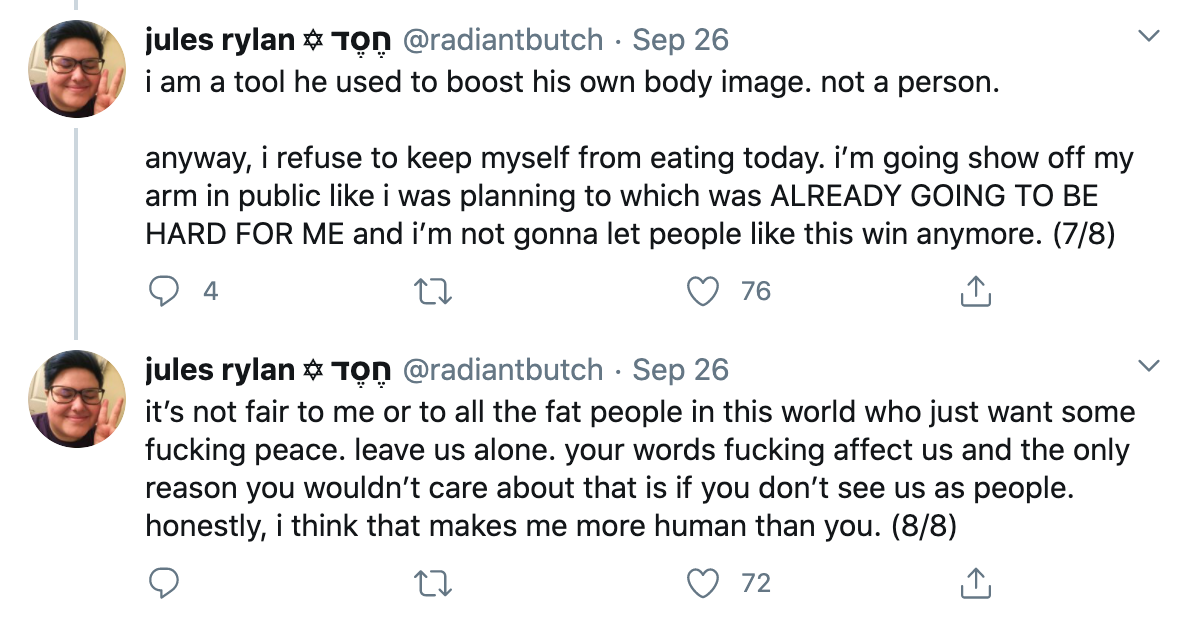Open the 8/8 tweet's author avatar

[77, 399]
